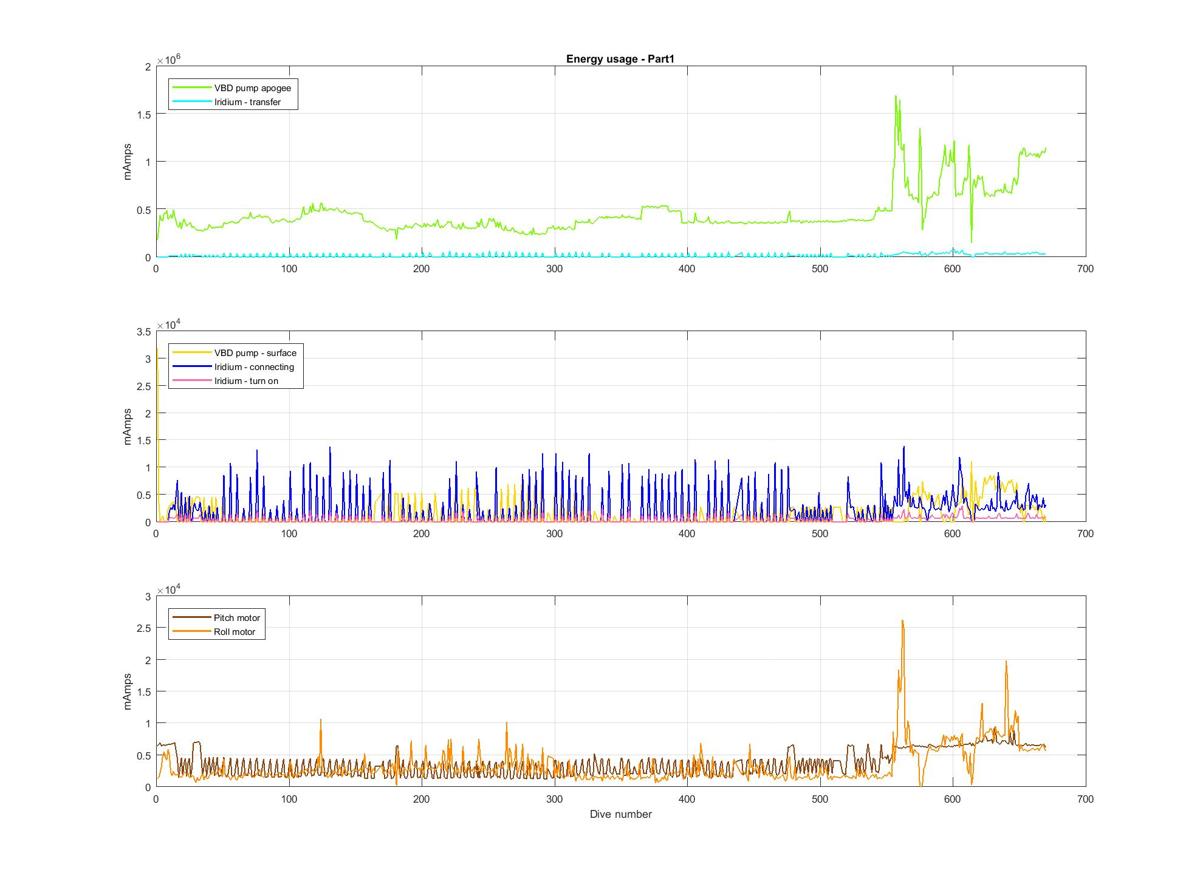
Task: Click the yellow line sample beside 'VBD pump - surface'
Action: click(192, 353)
